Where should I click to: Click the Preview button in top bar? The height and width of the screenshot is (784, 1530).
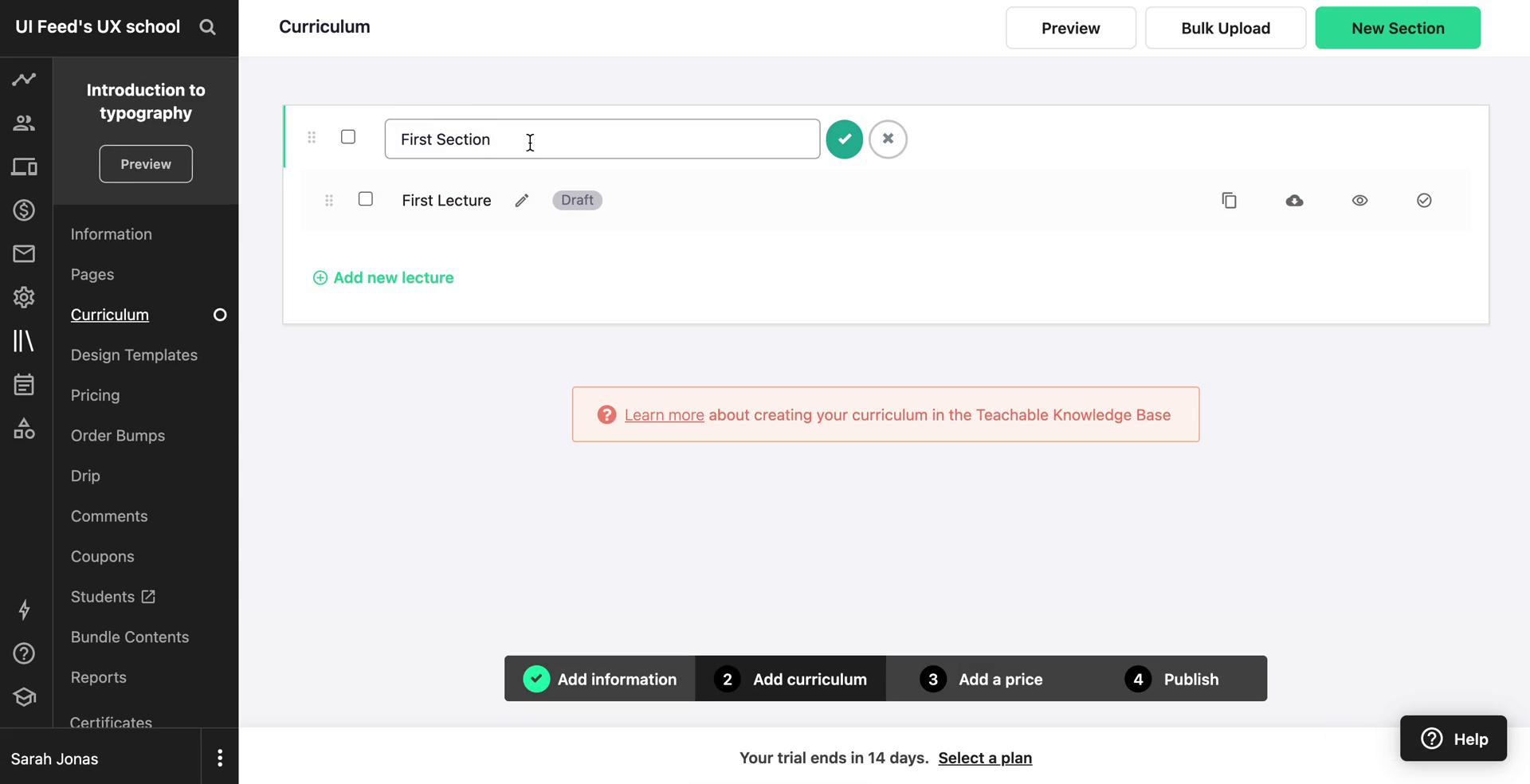(1071, 28)
